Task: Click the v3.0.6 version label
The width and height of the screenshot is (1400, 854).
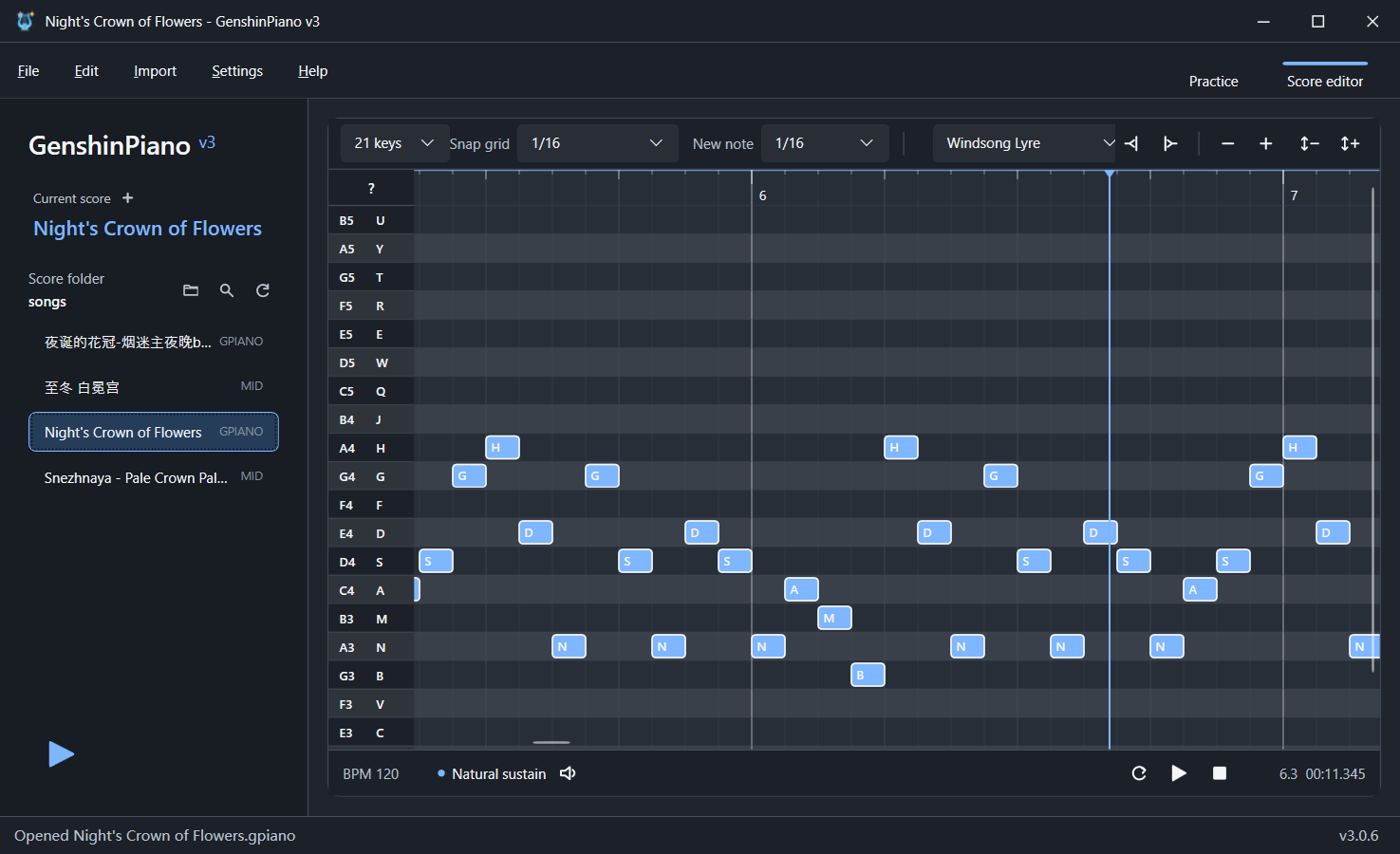Action: [1358, 836]
